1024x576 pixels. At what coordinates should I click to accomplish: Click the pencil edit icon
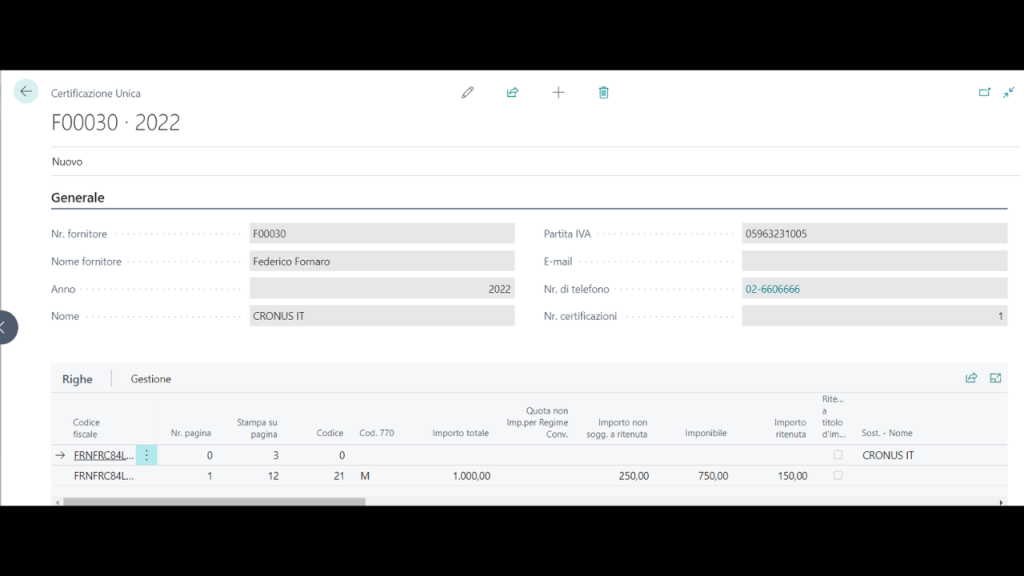[x=467, y=92]
